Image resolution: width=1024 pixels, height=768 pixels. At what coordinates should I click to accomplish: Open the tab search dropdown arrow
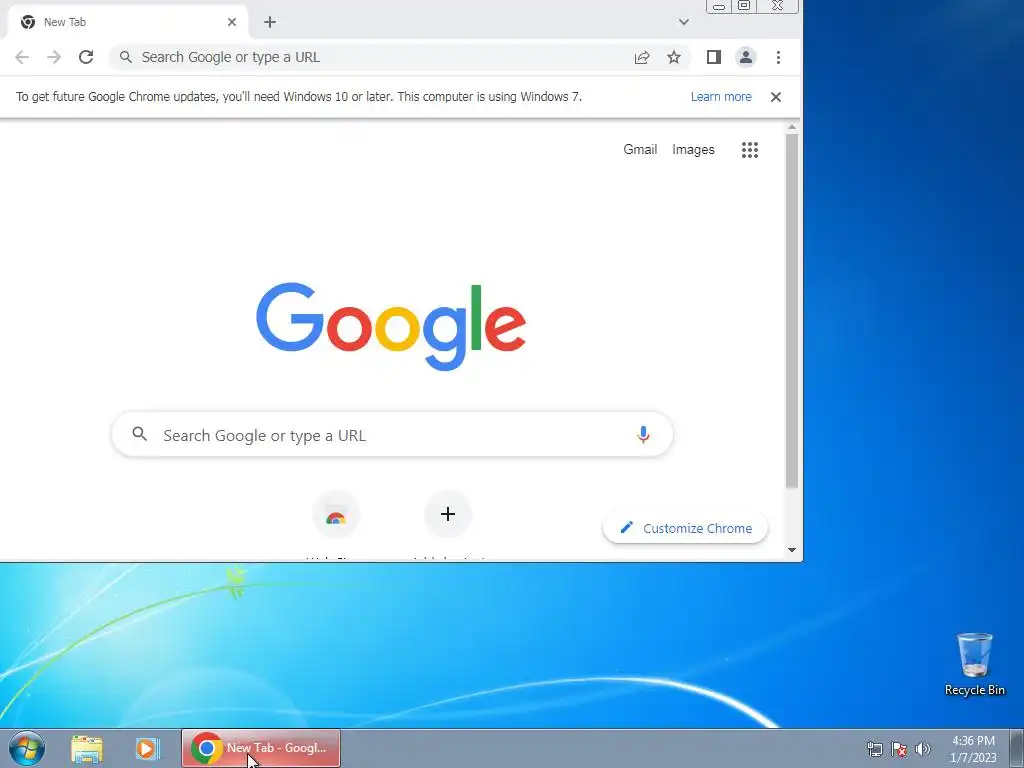[684, 22]
